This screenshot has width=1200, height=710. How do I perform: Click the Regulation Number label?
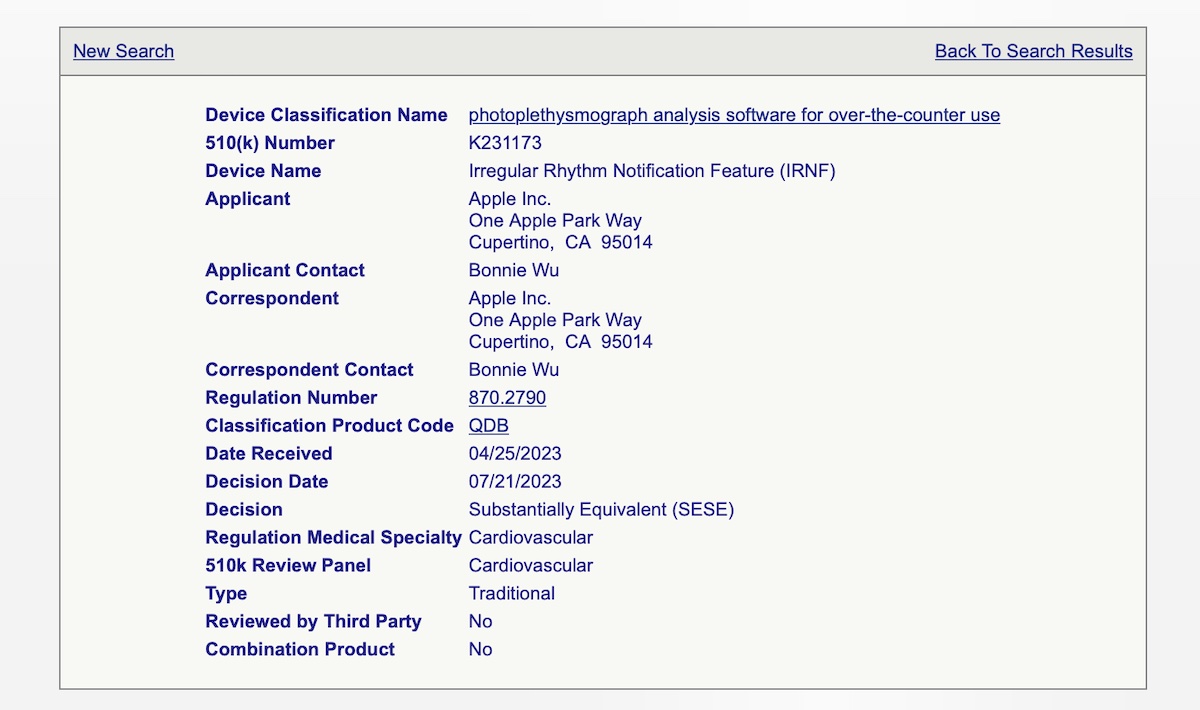[x=291, y=398]
